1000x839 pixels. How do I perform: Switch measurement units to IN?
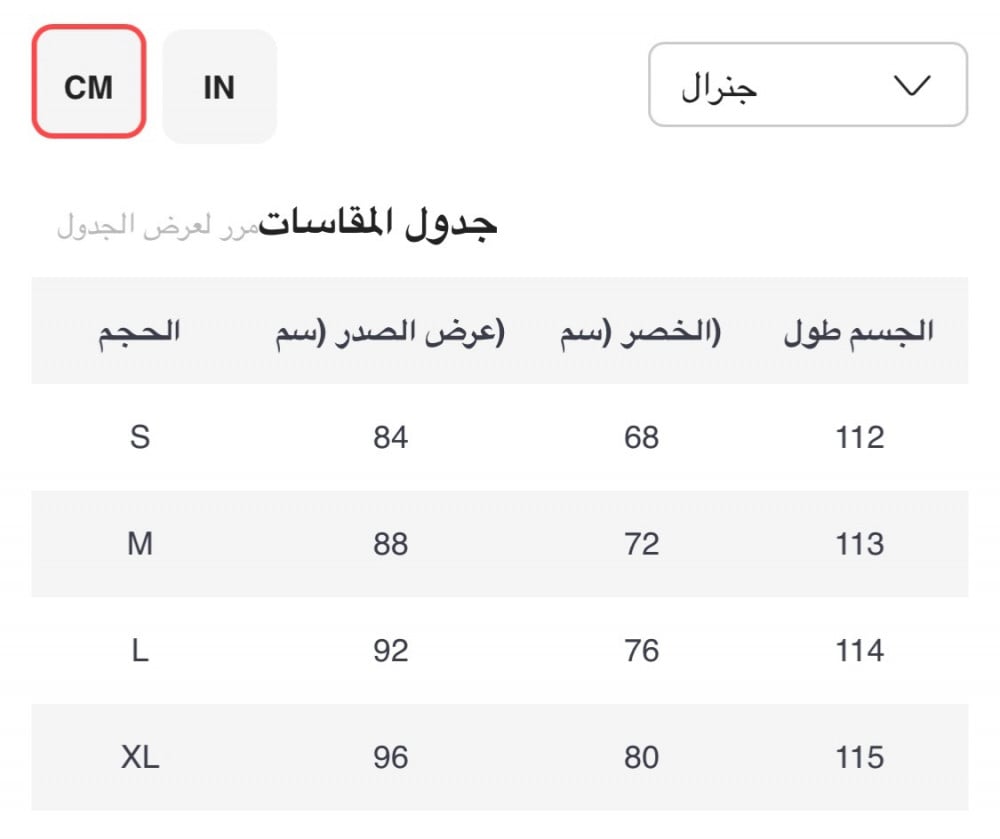[219, 87]
